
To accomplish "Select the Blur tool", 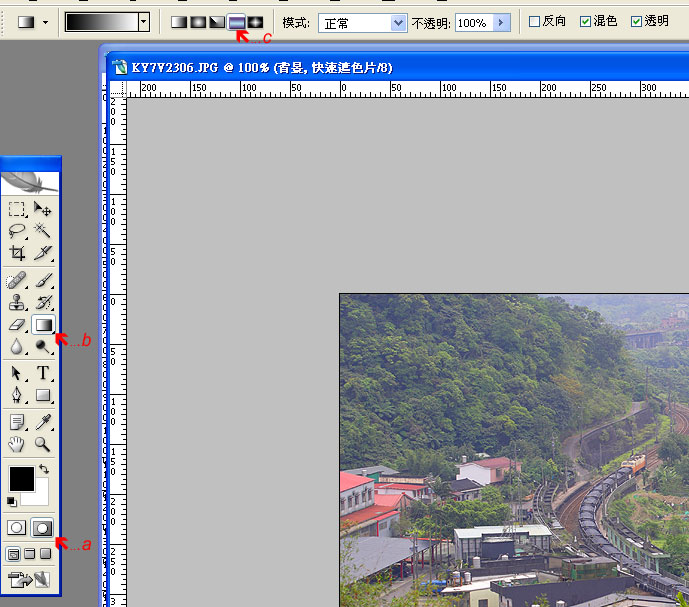I will pos(17,347).
